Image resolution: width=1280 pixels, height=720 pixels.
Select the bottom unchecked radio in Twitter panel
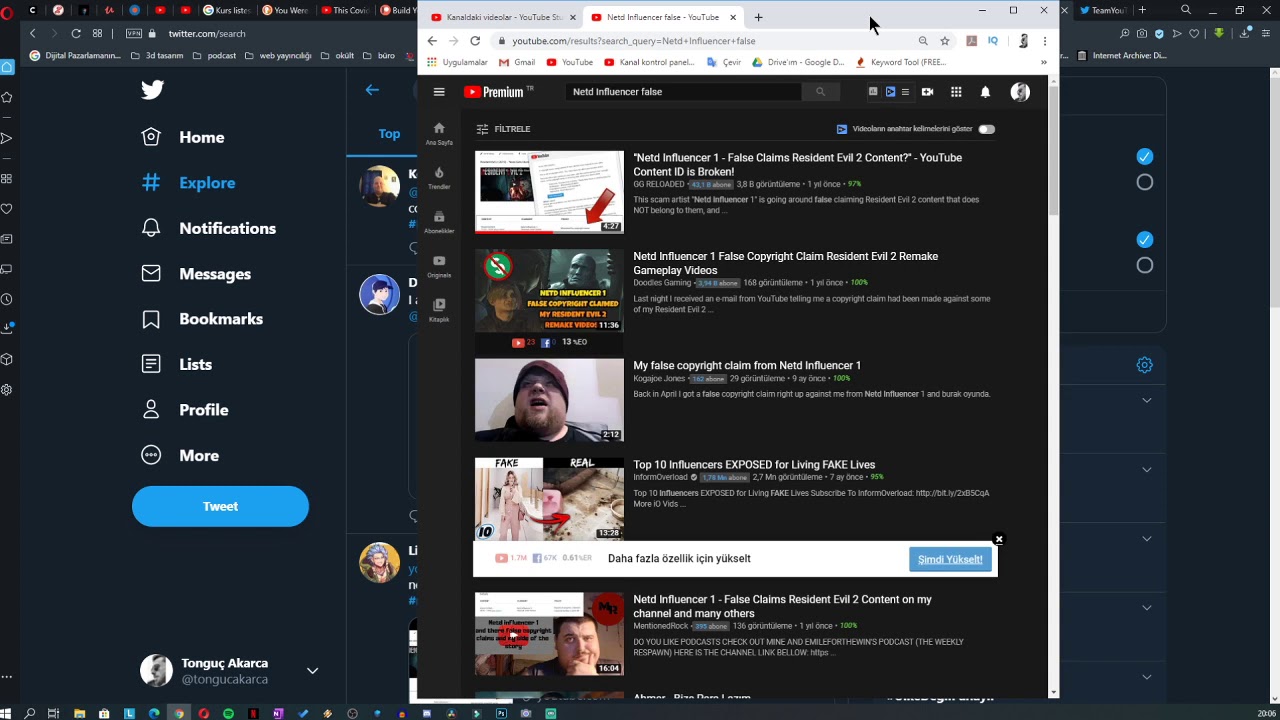pyautogui.click(x=1145, y=265)
